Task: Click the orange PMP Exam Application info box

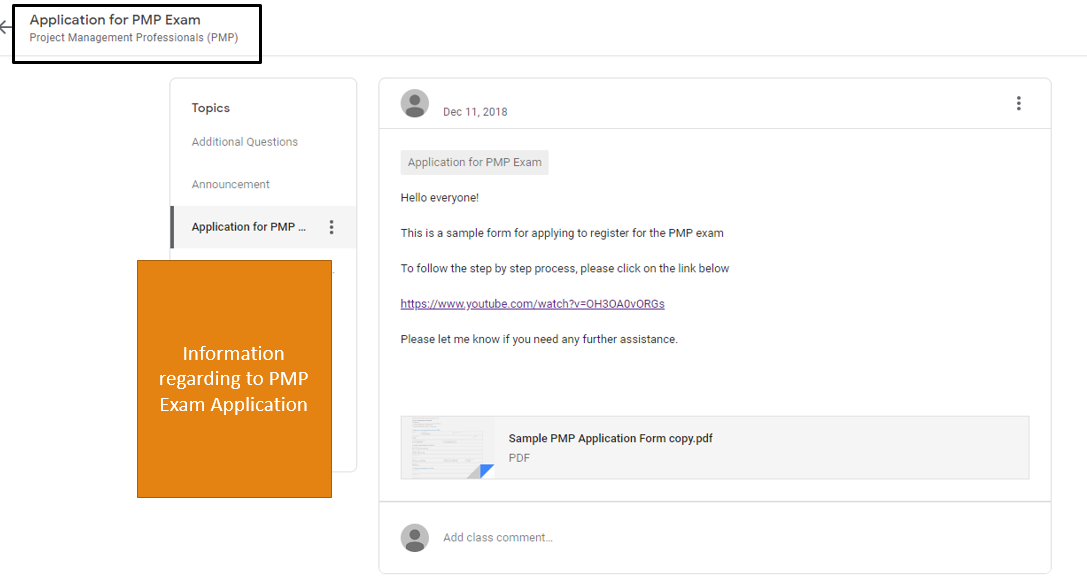Action: click(234, 379)
